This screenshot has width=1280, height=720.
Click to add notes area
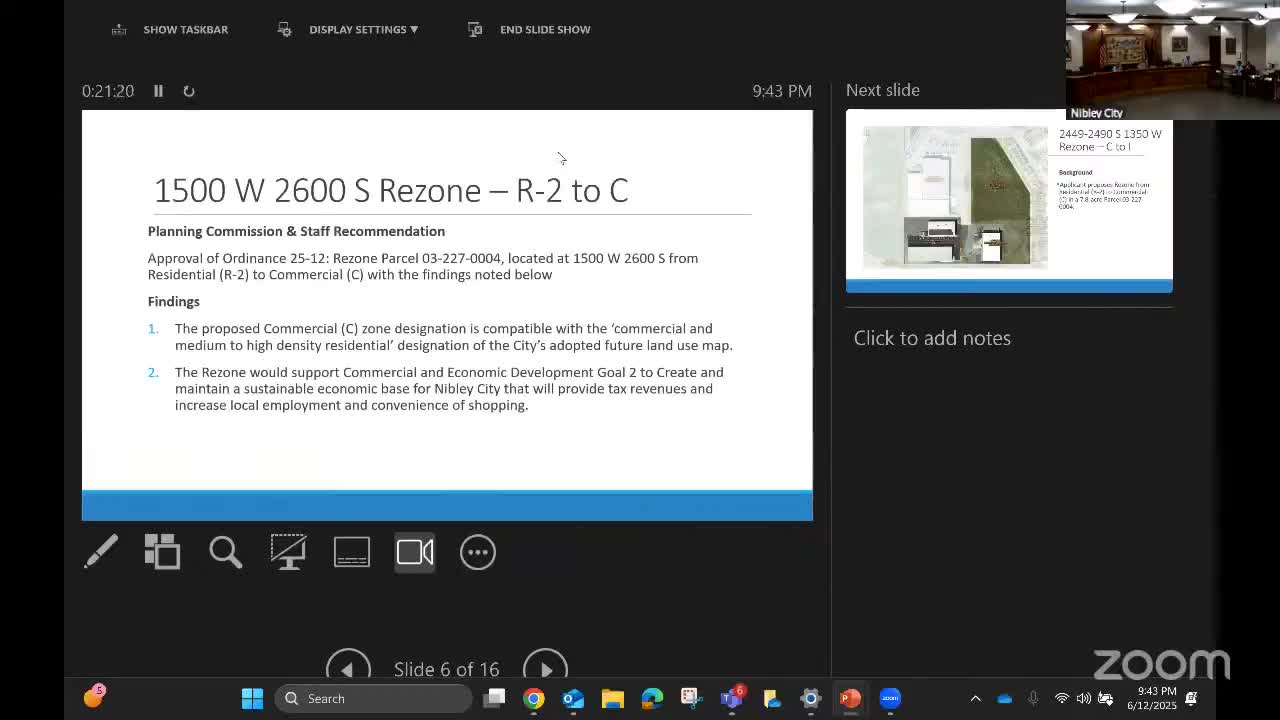tap(932, 338)
